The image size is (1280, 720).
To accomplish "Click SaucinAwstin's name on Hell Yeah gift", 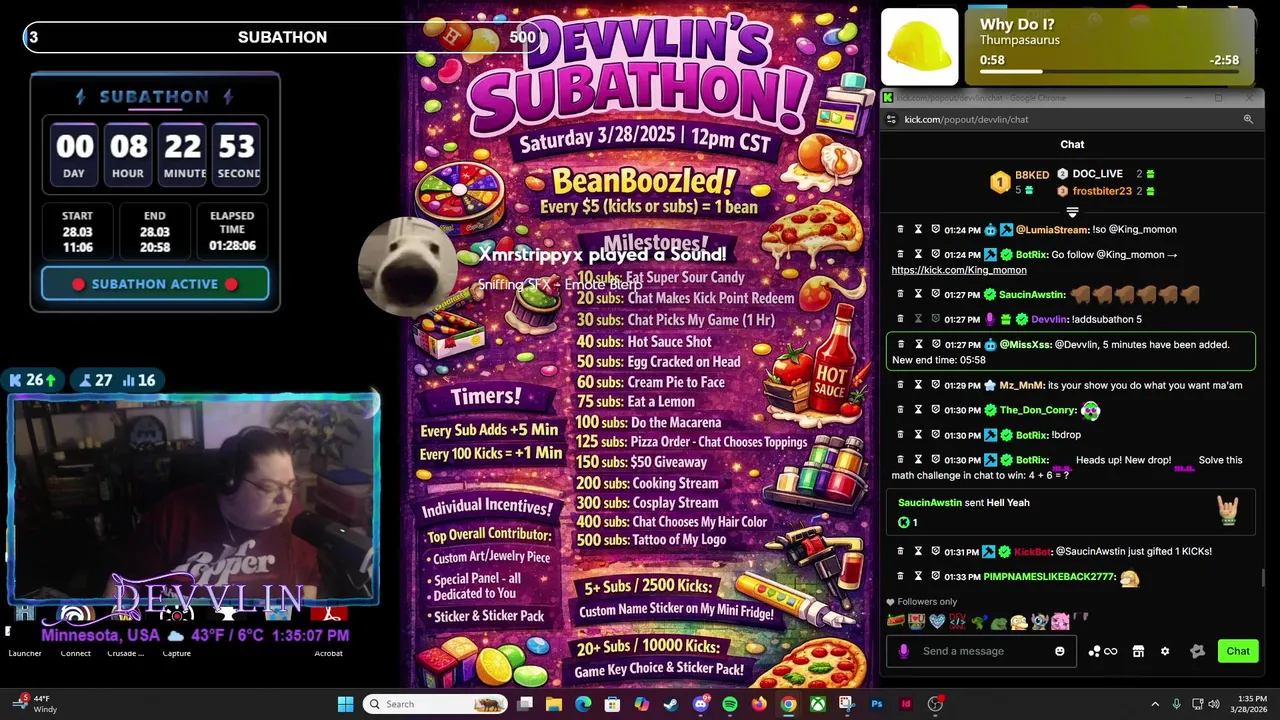I will click(929, 503).
